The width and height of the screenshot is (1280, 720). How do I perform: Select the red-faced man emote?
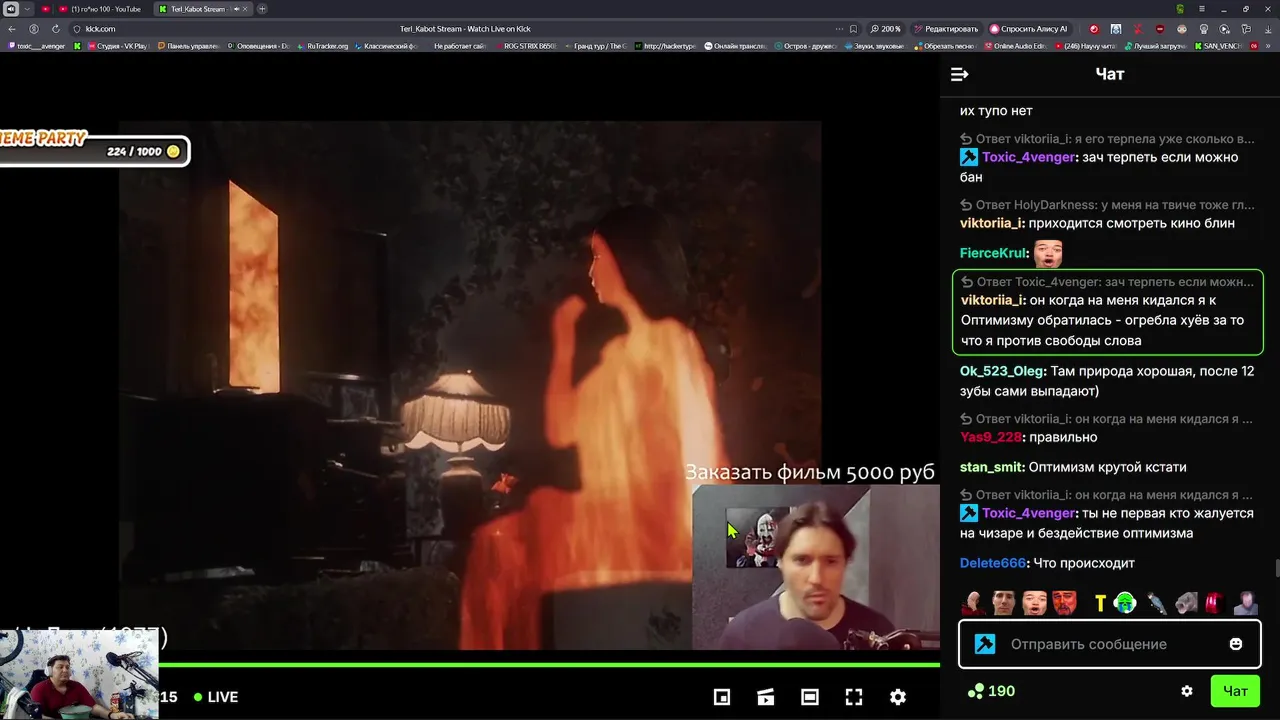(1064, 603)
